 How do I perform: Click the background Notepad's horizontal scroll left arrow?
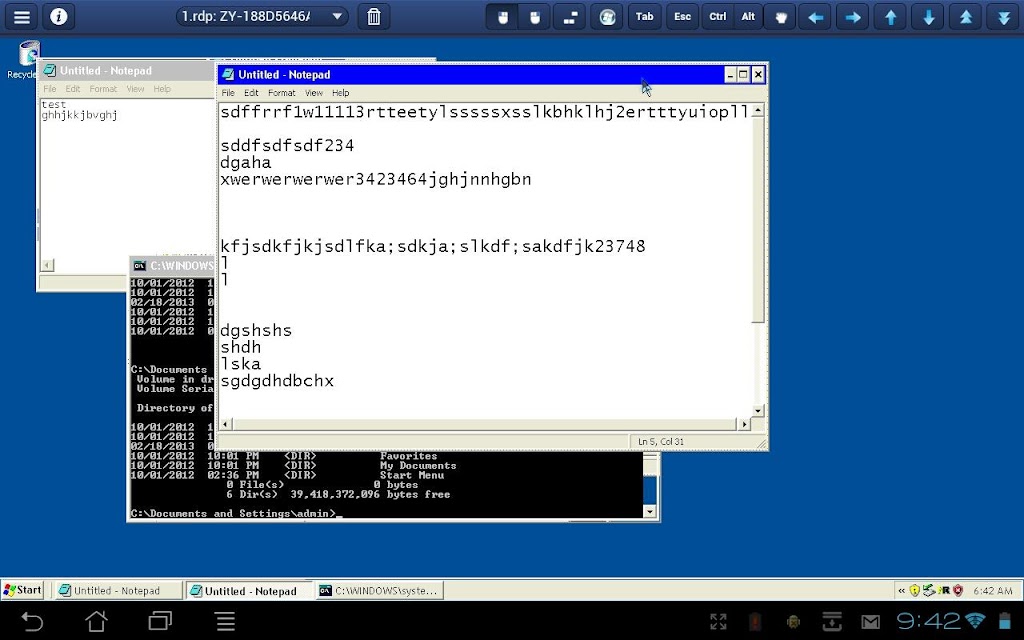(47, 264)
